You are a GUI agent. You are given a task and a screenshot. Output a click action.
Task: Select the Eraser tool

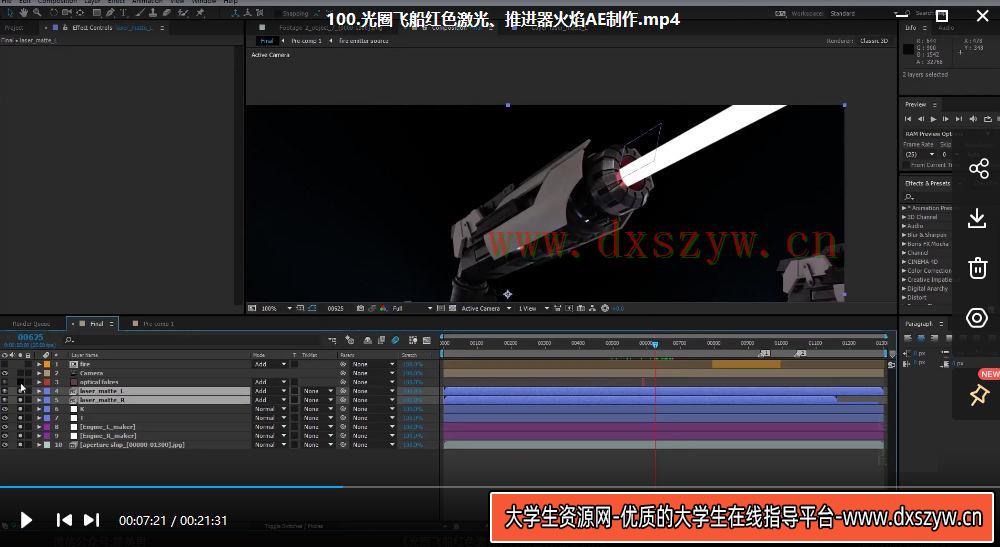tap(166, 12)
